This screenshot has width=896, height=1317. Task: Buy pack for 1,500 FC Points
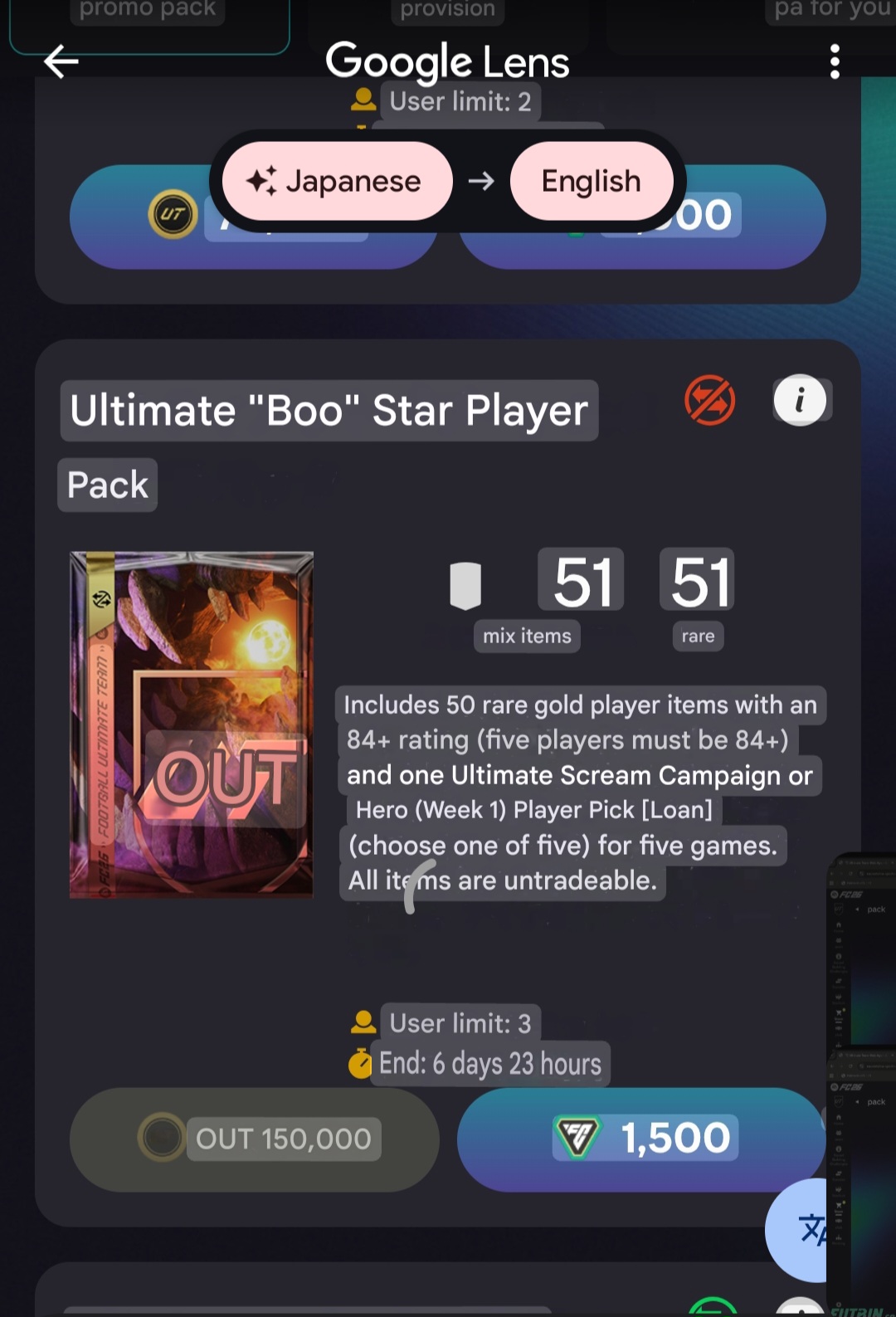click(640, 1139)
